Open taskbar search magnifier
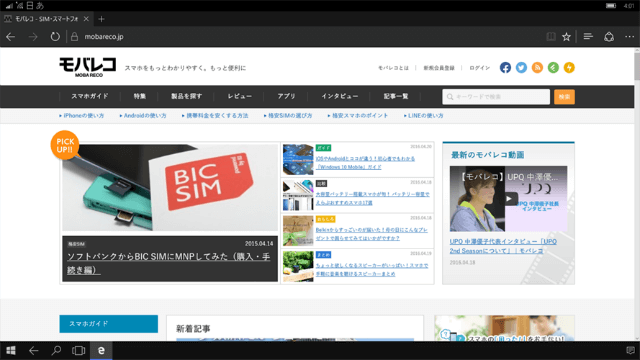The height and width of the screenshot is (360, 640). tap(56, 350)
